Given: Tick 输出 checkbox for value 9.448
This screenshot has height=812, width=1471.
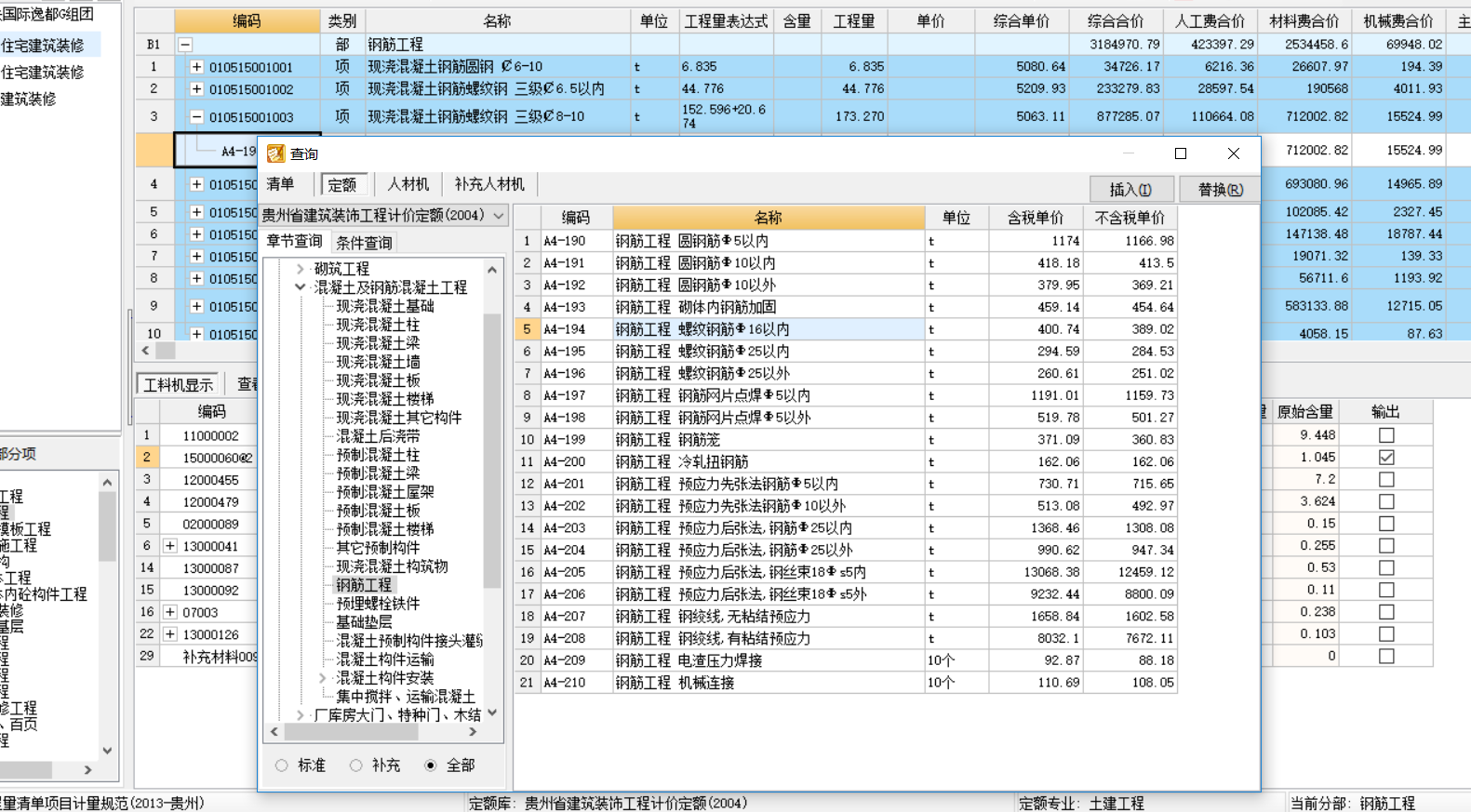Looking at the screenshot, I should tap(1386, 435).
